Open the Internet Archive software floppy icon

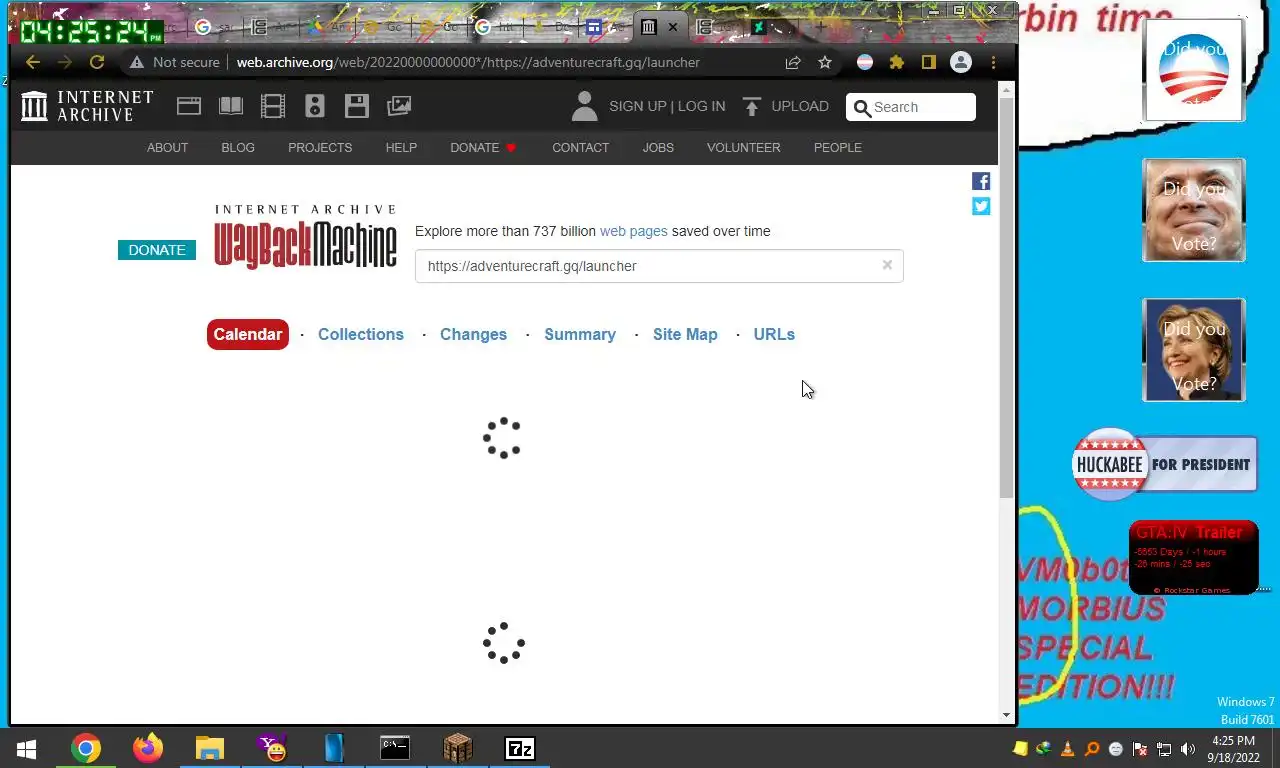pos(357,106)
